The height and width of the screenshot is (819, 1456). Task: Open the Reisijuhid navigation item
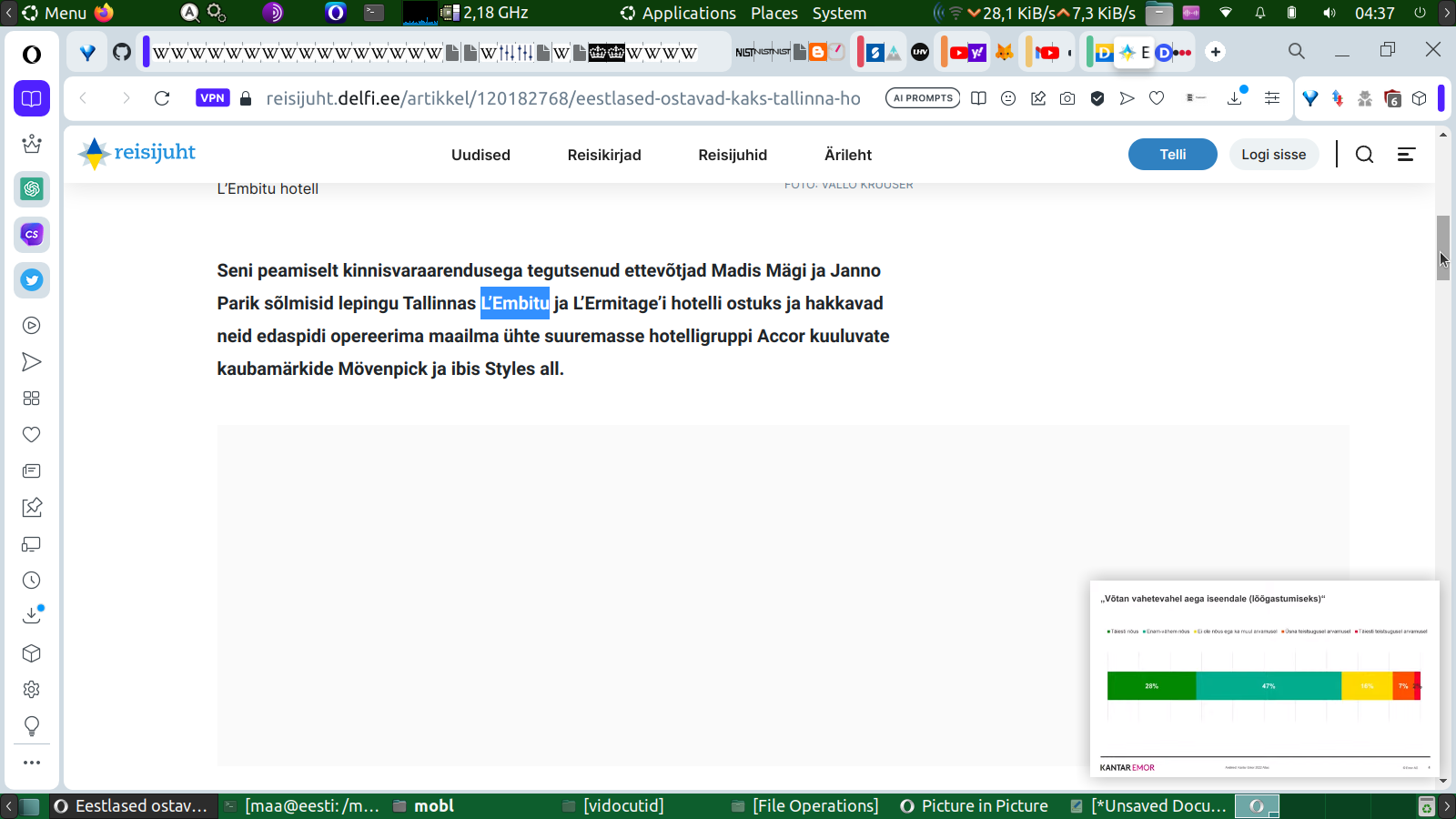(x=733, y=155)
